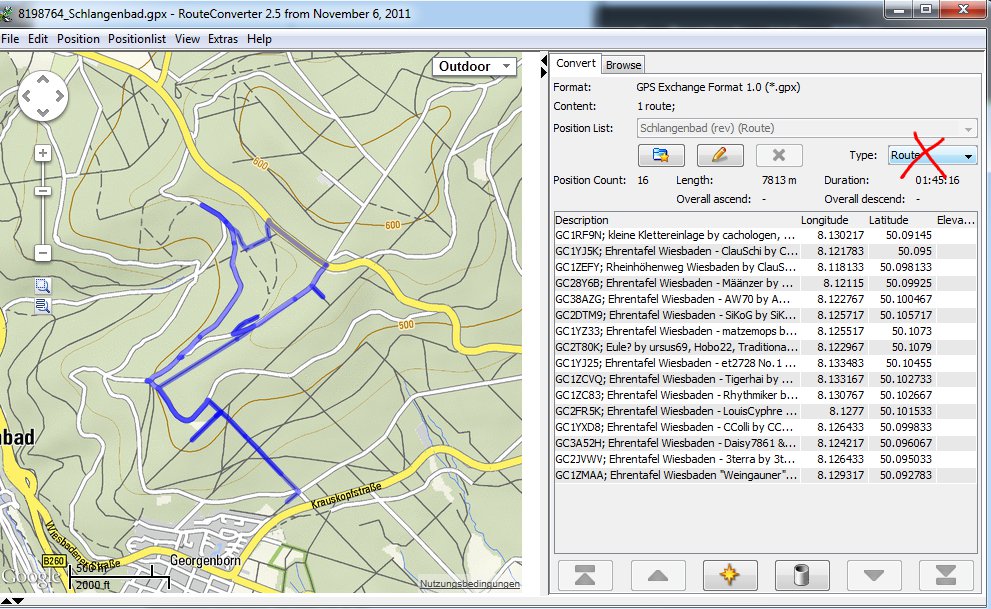Sort by the Longitude column header
This screenshot has height=609, width=991.
(x=834, y=220)
